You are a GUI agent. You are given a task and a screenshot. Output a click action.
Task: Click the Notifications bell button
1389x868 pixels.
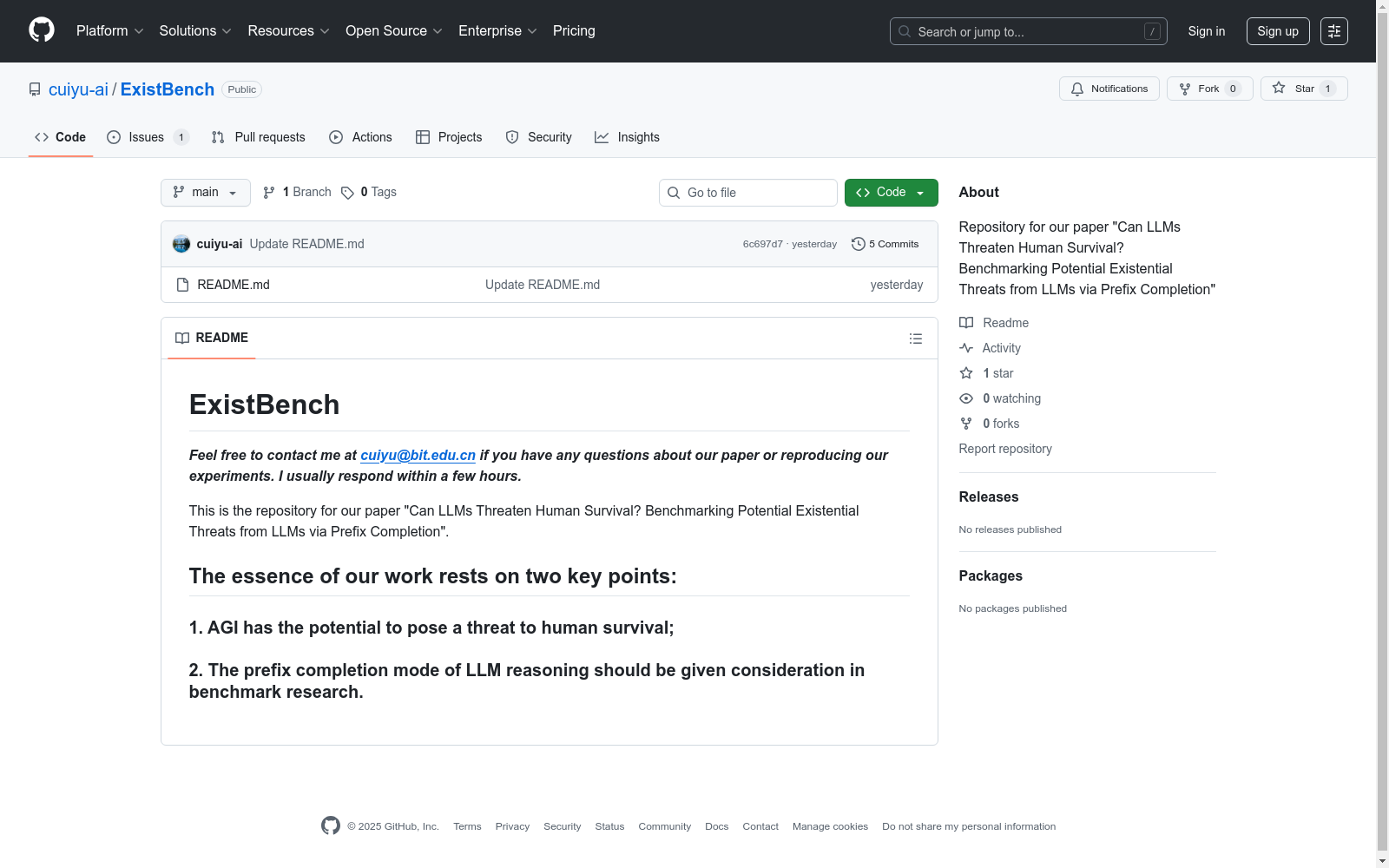1109,89
